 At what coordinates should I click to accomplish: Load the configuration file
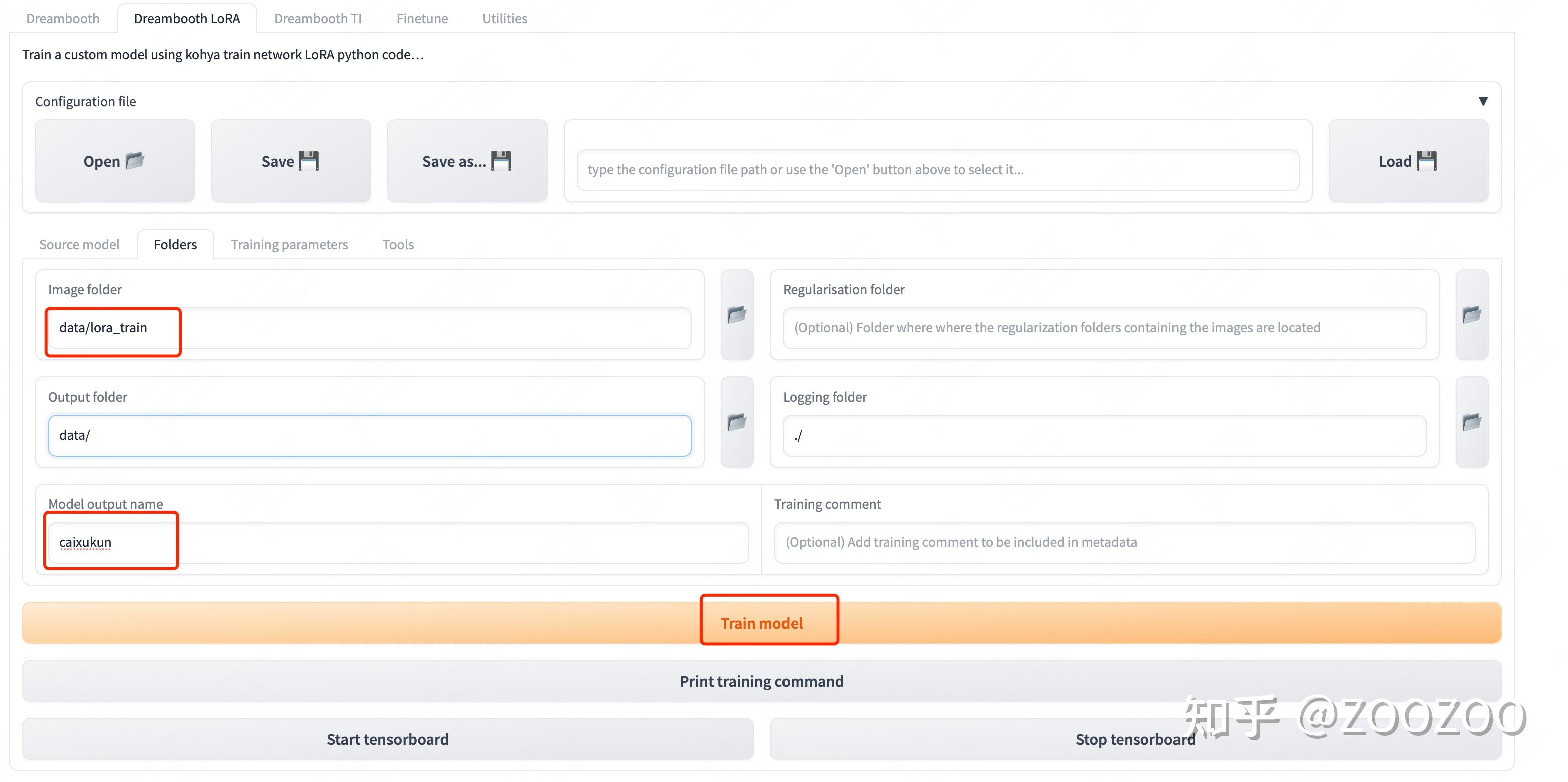(1408, 161)
